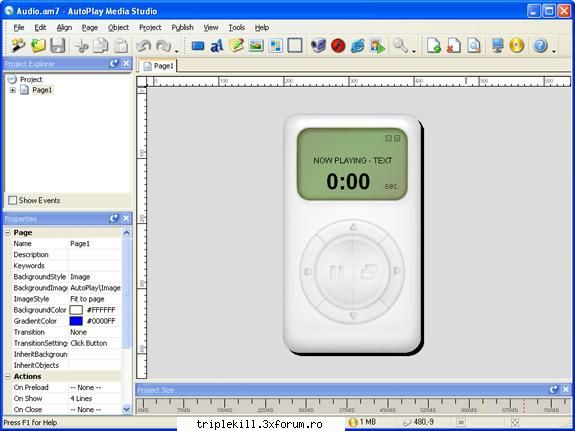Click the BackgroundColor white swatch
575x431 pixels.
[76, 310]
